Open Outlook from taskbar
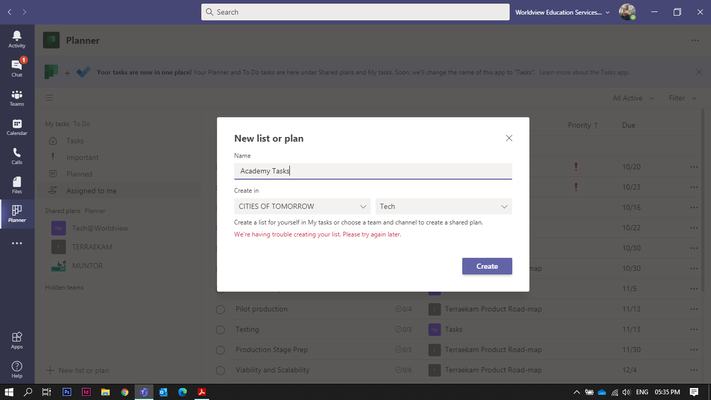Image resolution: width=711 pixels, height=400 pixels. coord(163,392)
